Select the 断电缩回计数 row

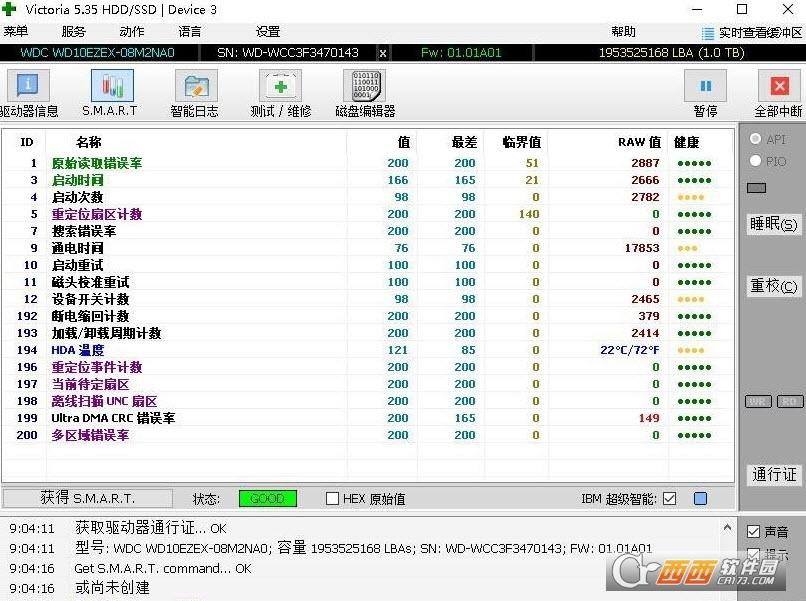coord(368,316)
